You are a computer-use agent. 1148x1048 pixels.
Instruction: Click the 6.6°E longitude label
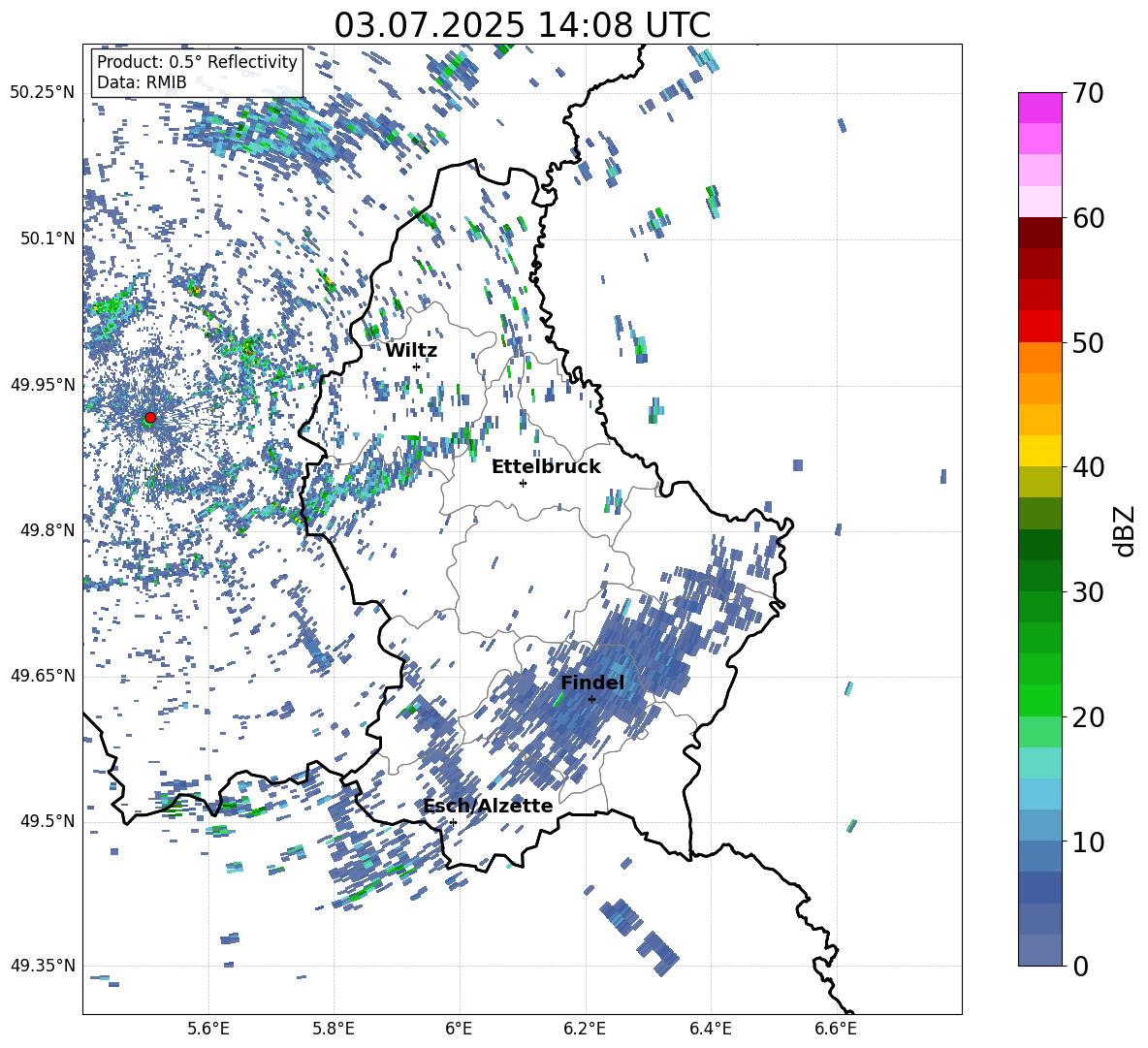point(836,1029)
